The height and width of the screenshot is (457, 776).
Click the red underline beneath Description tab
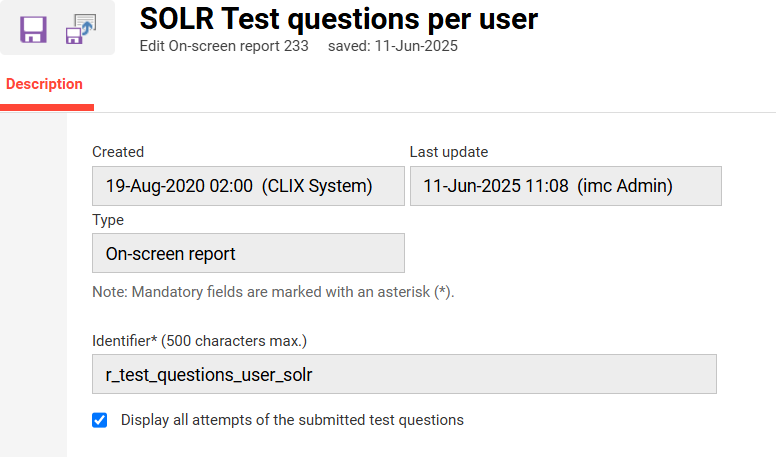(x=47, y=107)
